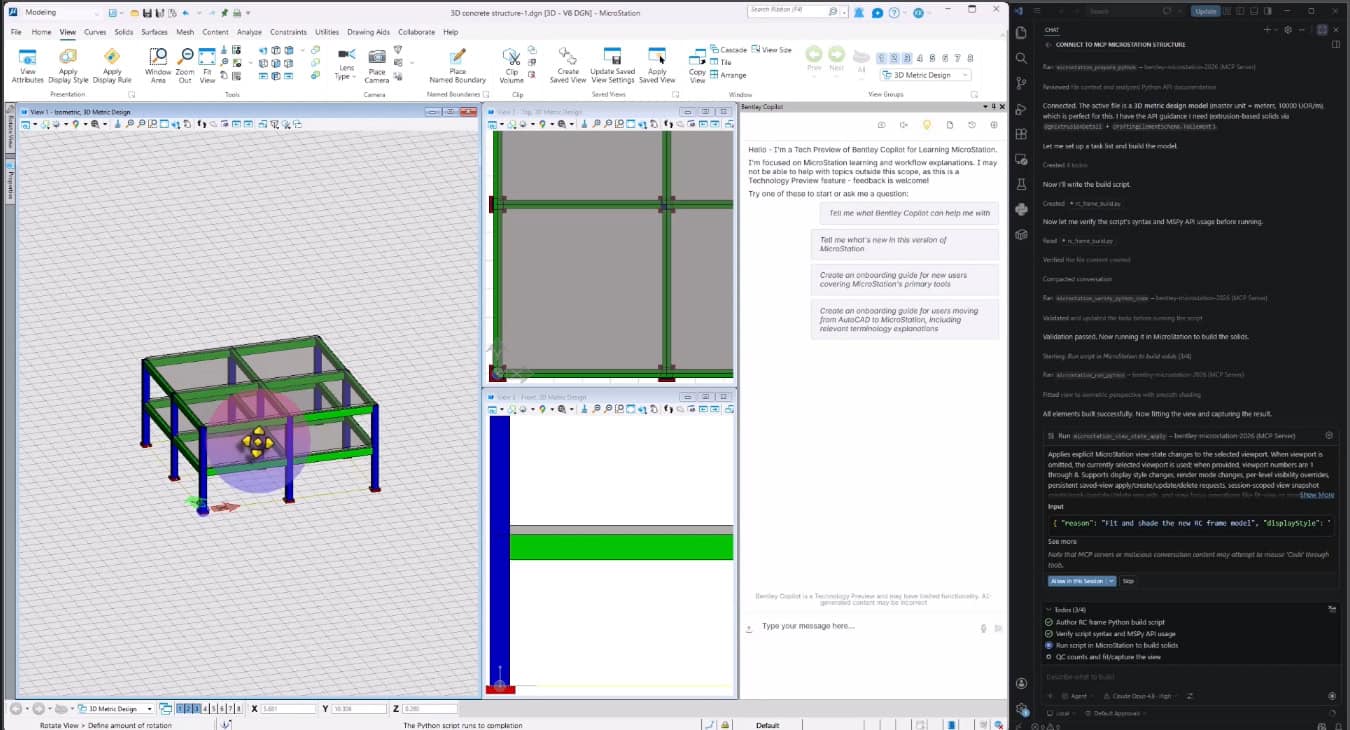Click the Allow in this Session button
The image size is (1350, 730).
[x=1077, y=581]
